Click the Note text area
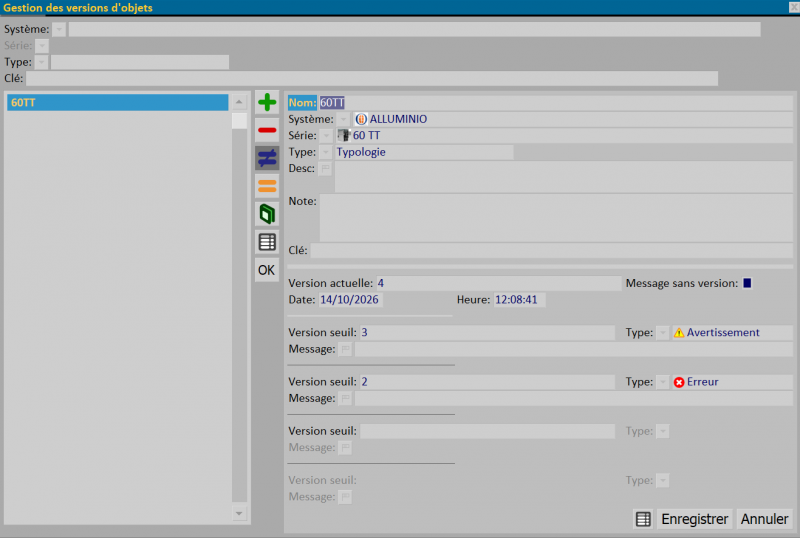Viewport: 800px width, 538px height. pyautogui.click(x=556, y=218)
